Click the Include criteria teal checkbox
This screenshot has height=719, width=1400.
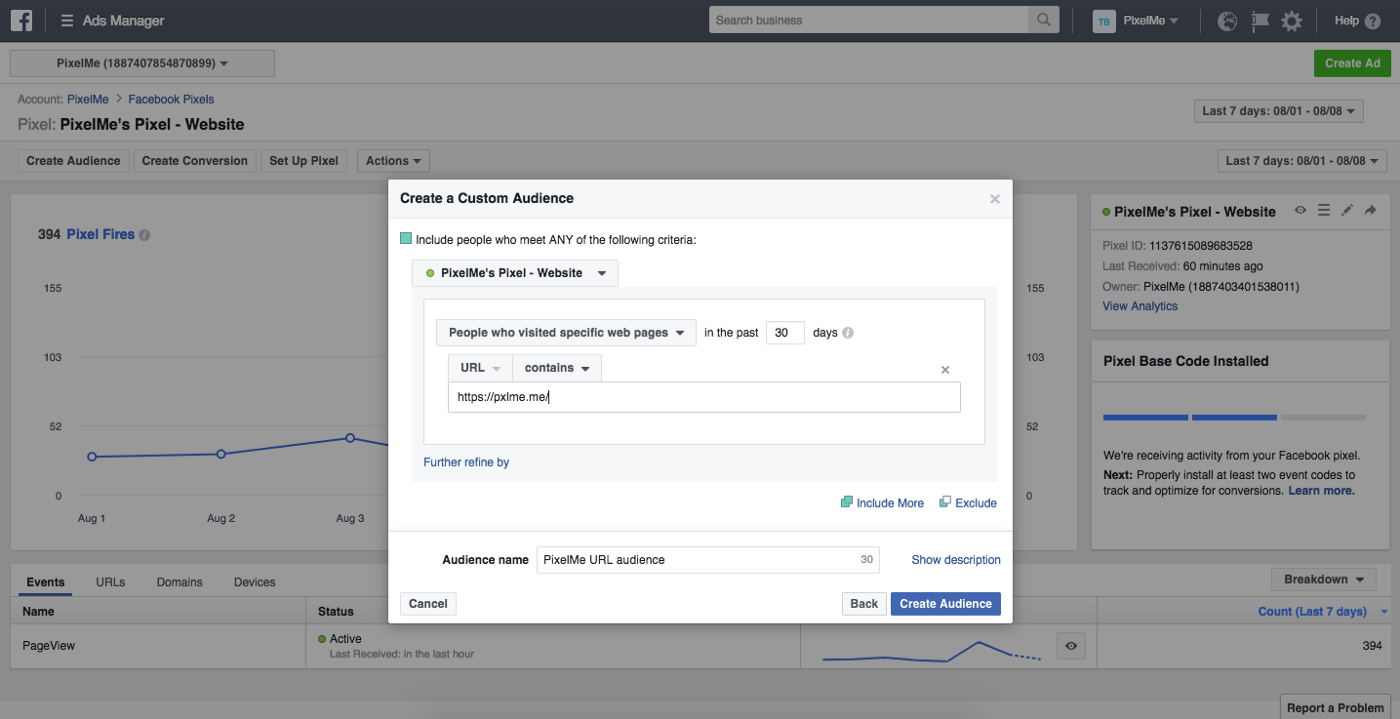pyautogui.click(x=406, y=239)
